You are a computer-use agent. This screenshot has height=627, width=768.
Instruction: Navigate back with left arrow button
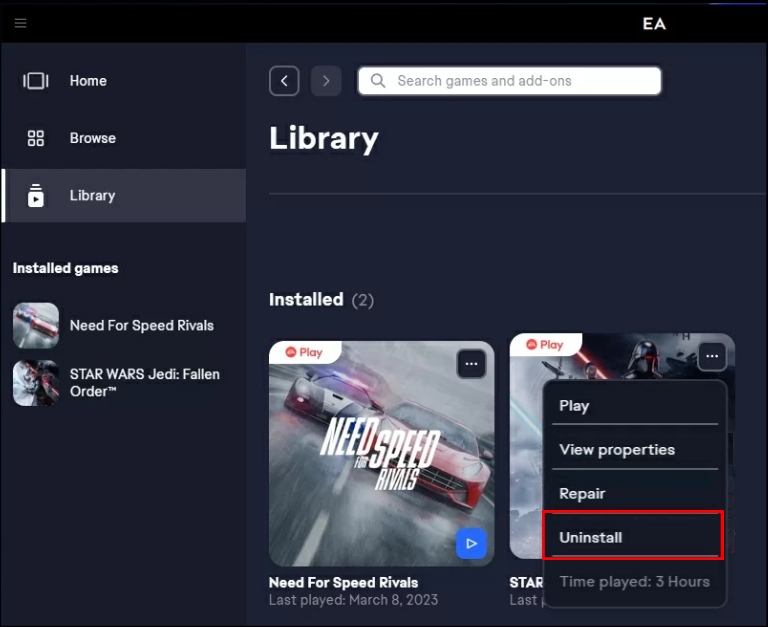click(x=284, y=81)
